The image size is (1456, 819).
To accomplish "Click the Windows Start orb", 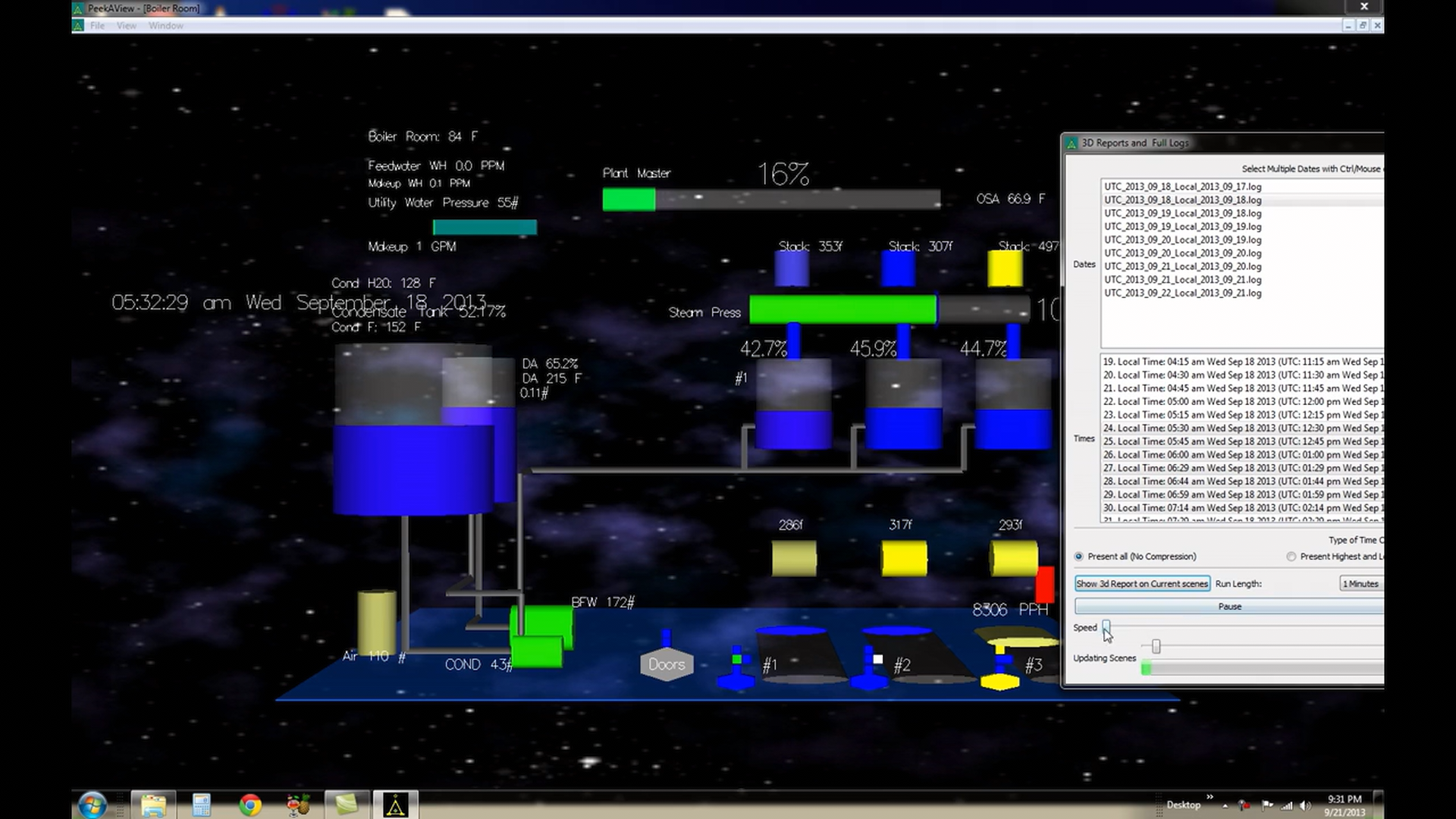I will tap(93, 805).
